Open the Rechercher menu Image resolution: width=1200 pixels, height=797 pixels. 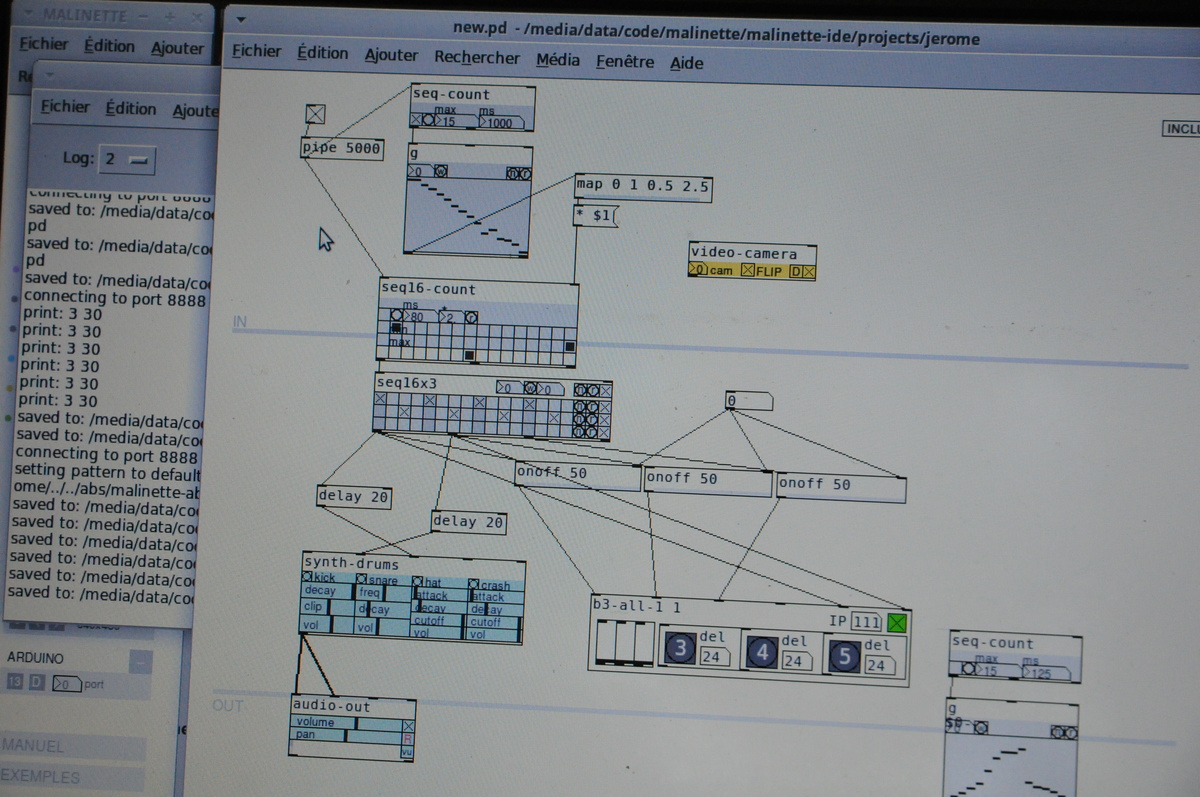point(477,57)
